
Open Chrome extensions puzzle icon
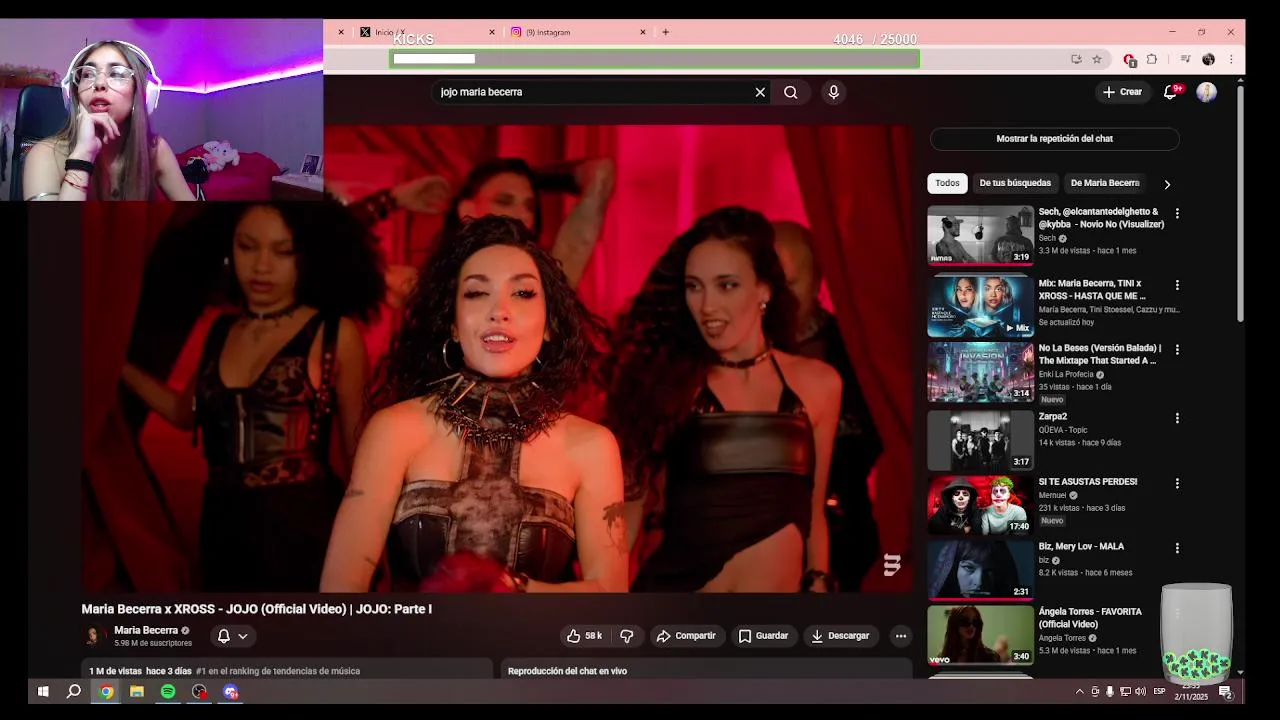click(x=1152, y=60)
